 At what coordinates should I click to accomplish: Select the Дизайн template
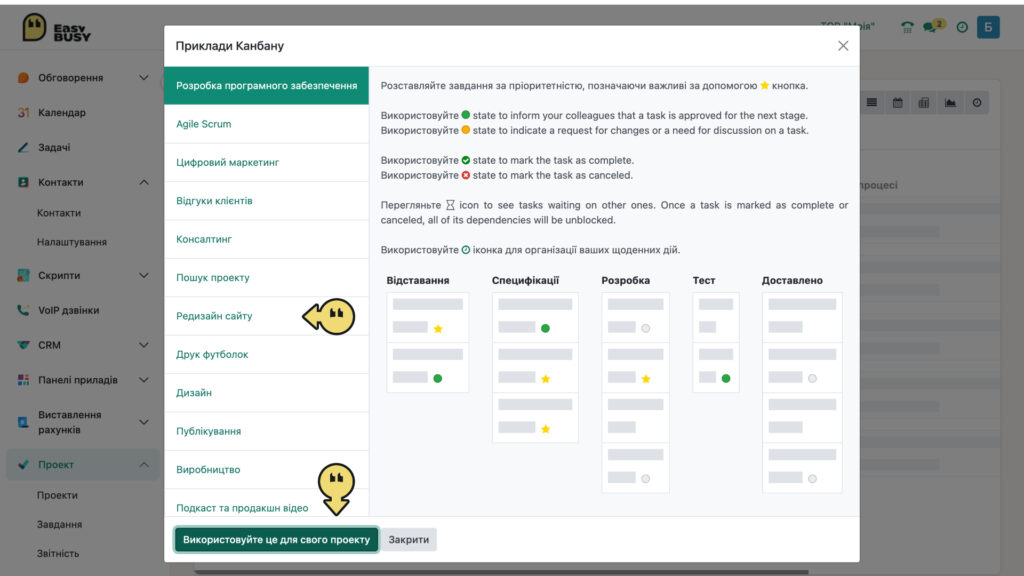266,393
